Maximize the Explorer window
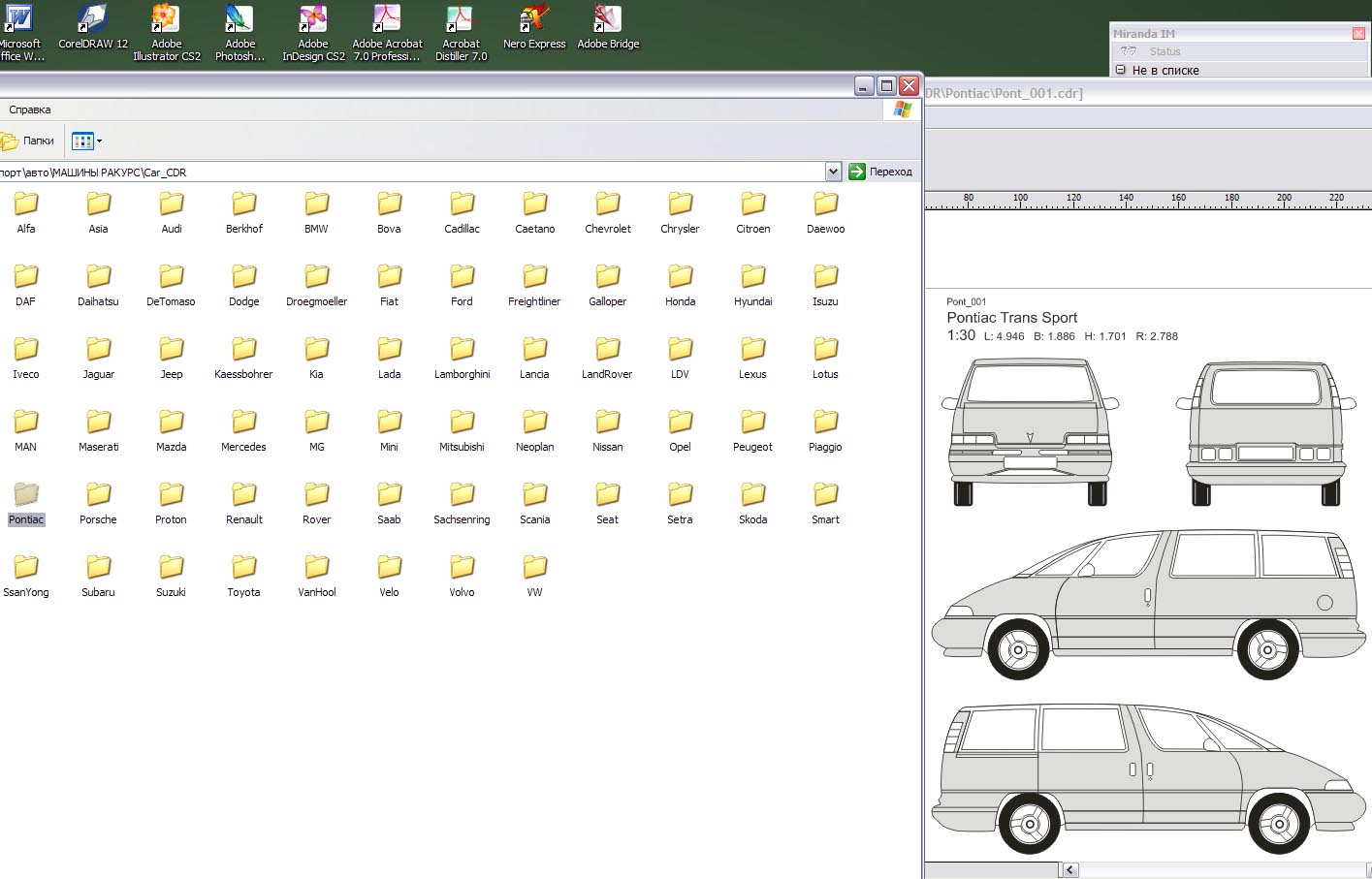 (886, 85)
